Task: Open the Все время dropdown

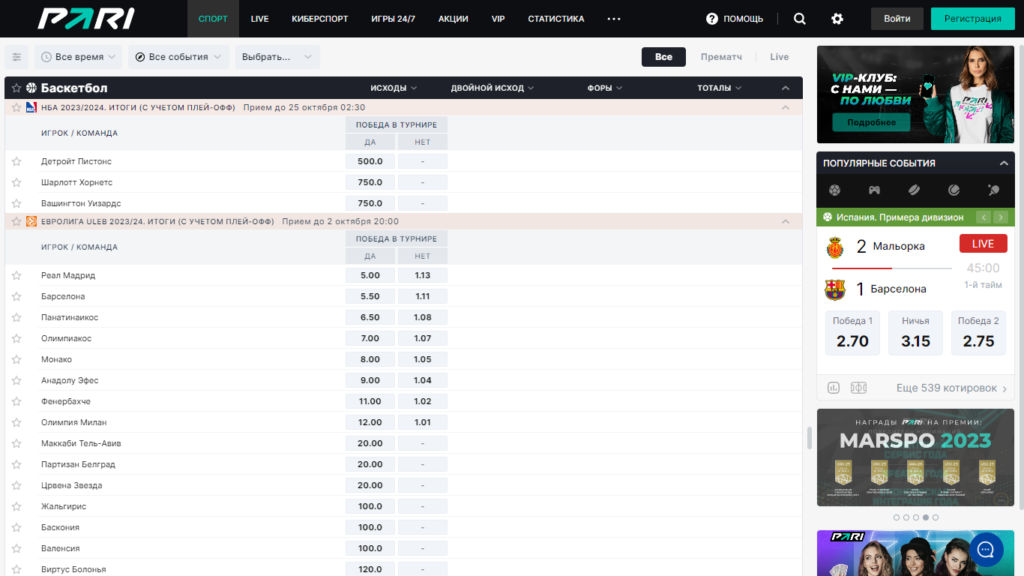Action: [78, 57]
